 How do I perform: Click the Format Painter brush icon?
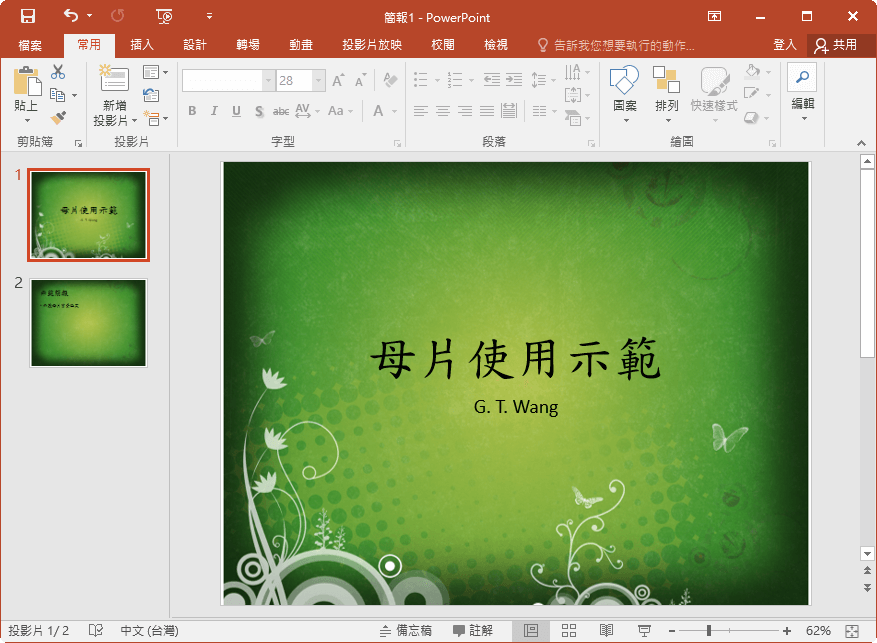tap(58, 117)
